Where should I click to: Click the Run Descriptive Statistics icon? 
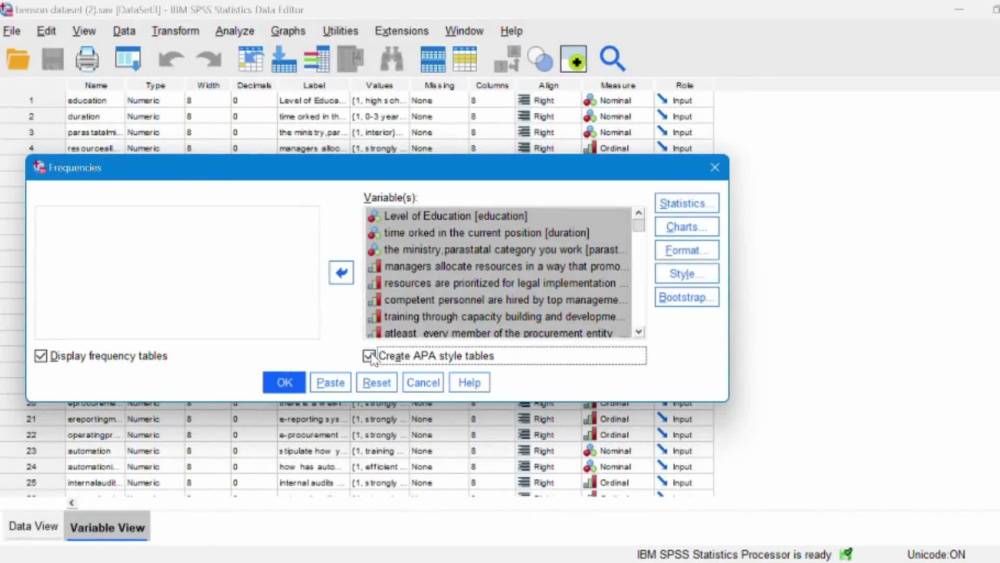click(350, 59)
